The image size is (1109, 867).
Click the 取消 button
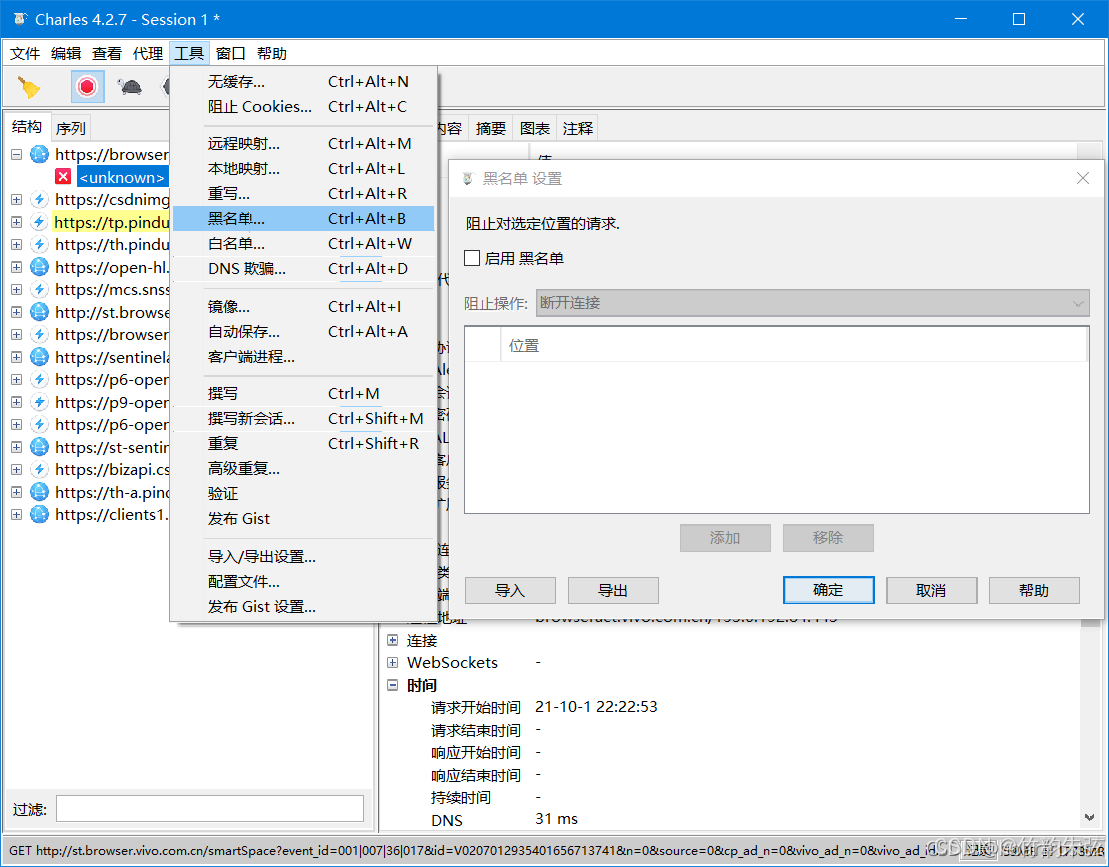pyautogui.click(x=931, y=590)
